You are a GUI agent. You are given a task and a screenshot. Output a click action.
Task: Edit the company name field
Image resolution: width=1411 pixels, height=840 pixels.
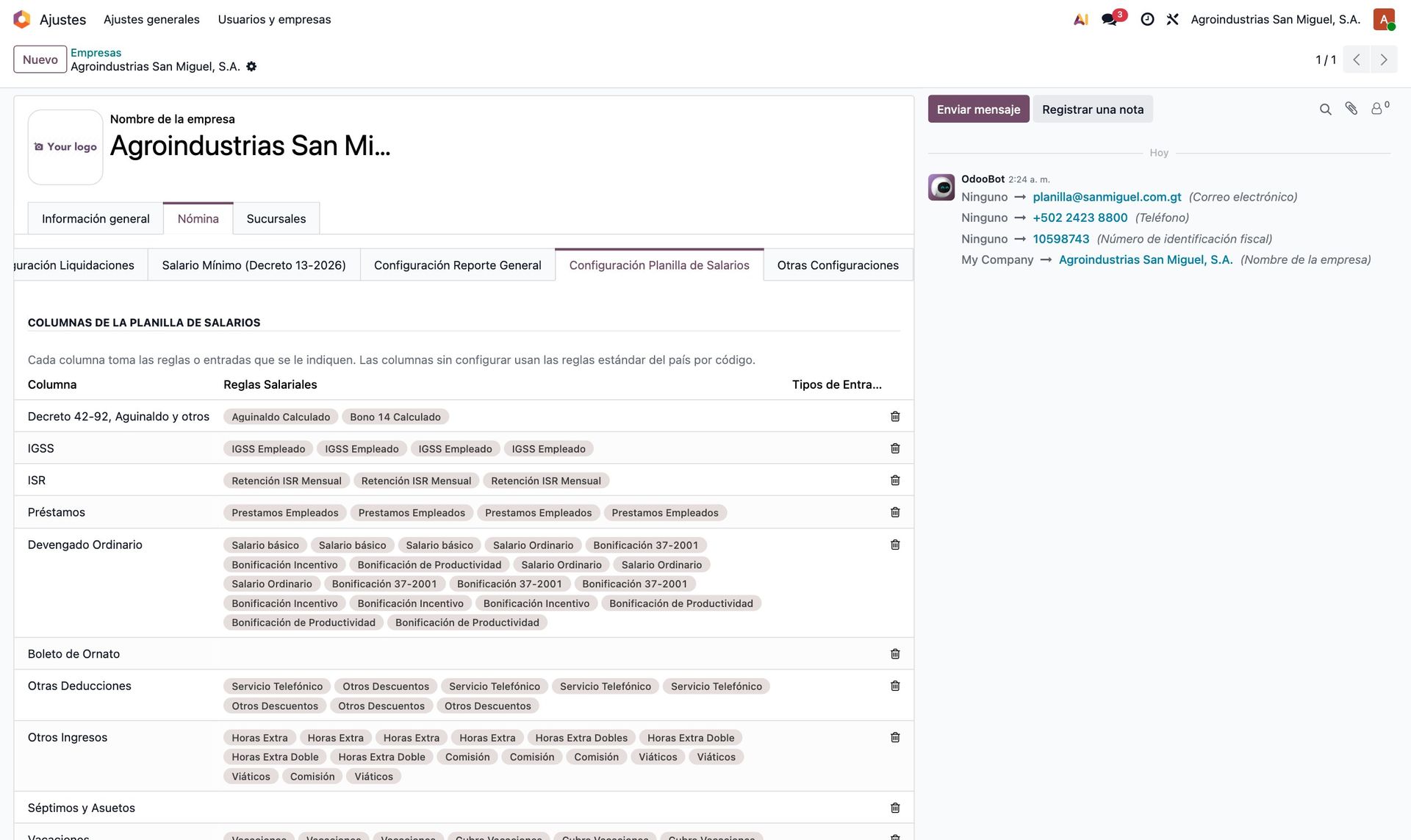(x=250, y=146)
